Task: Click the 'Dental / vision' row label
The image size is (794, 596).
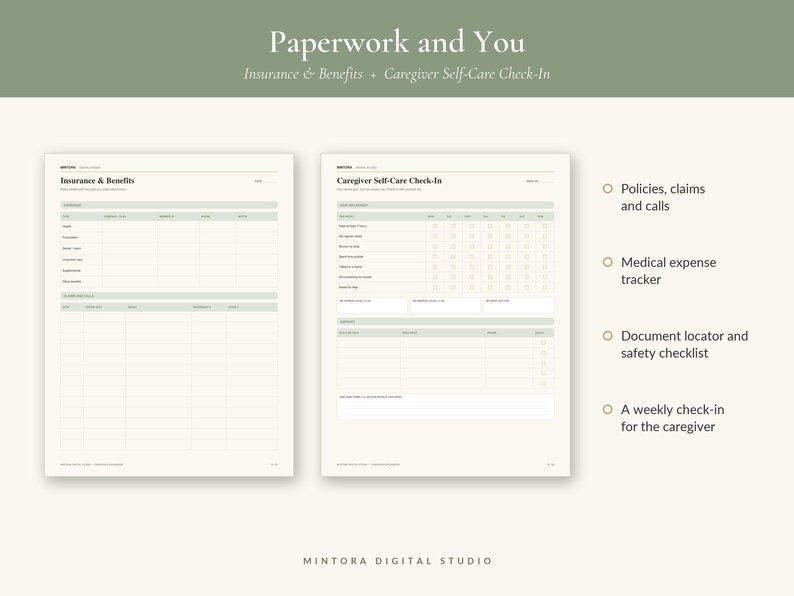Action: tap(71, 249)
